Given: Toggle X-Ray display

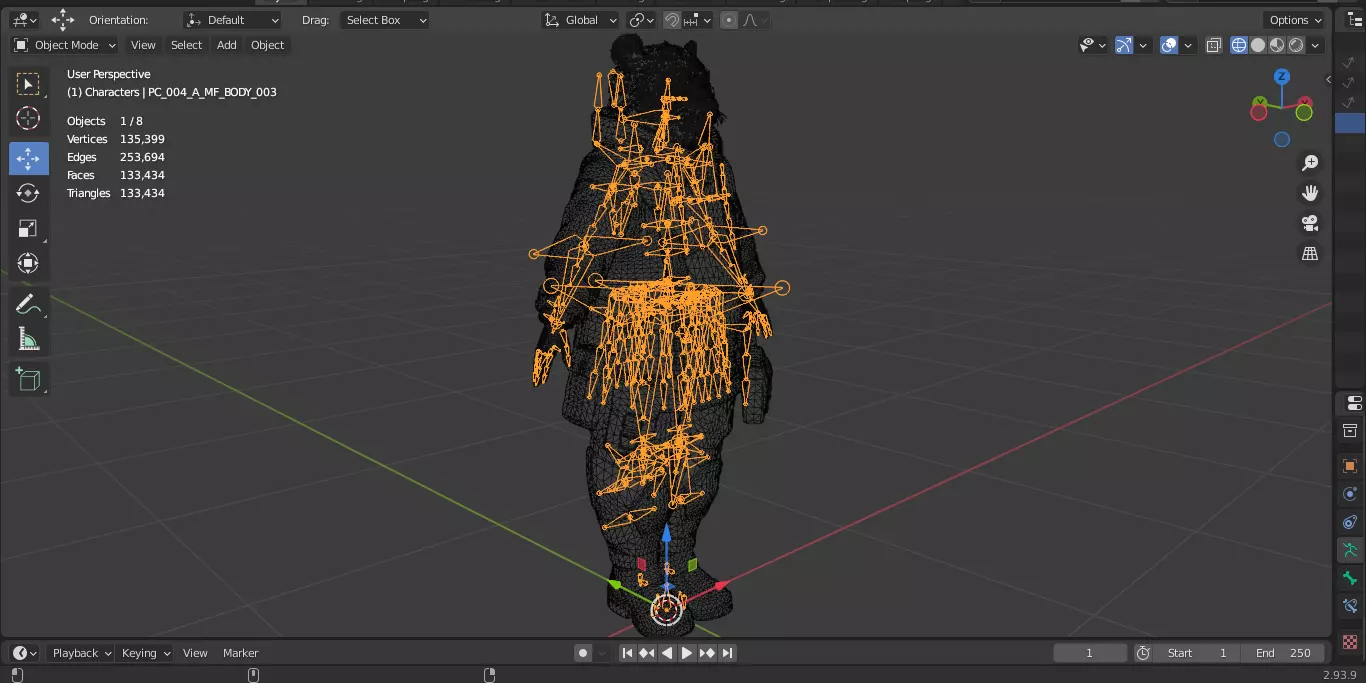Looking at the screenshot, I should (1213, 45).
